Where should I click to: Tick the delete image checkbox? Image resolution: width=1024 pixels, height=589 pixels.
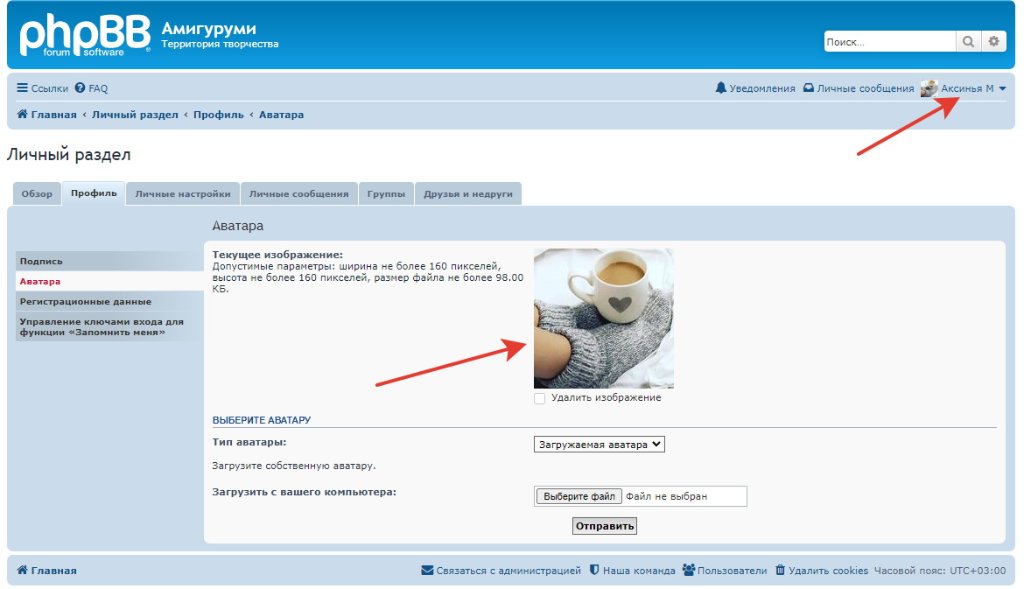tap(540, 398)
